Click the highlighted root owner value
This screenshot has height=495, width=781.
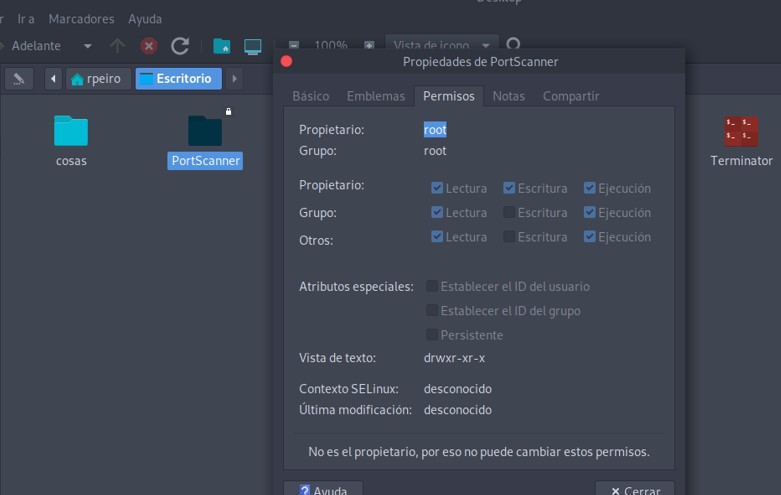435,129
